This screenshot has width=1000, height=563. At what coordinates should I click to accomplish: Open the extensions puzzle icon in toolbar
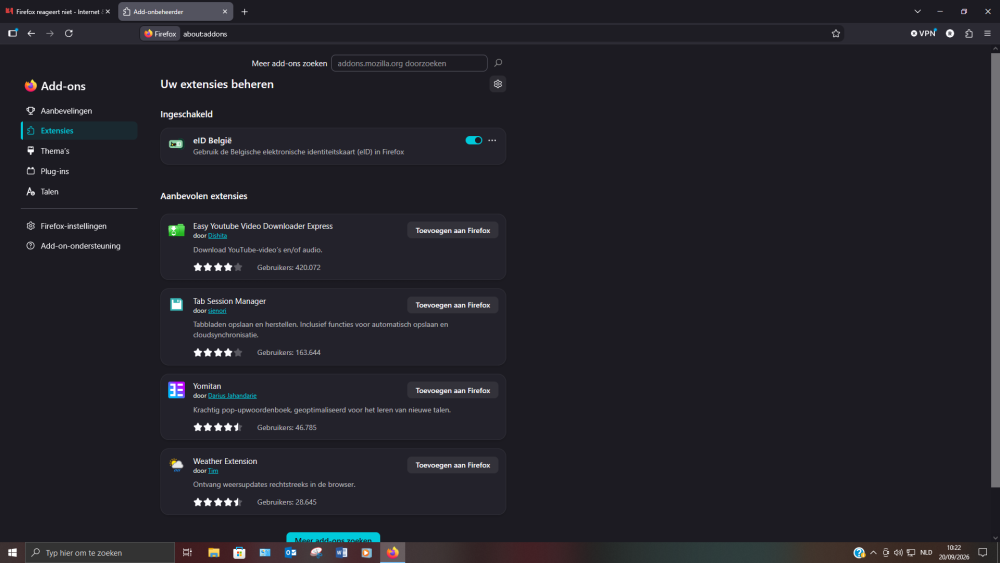[969, 33]
